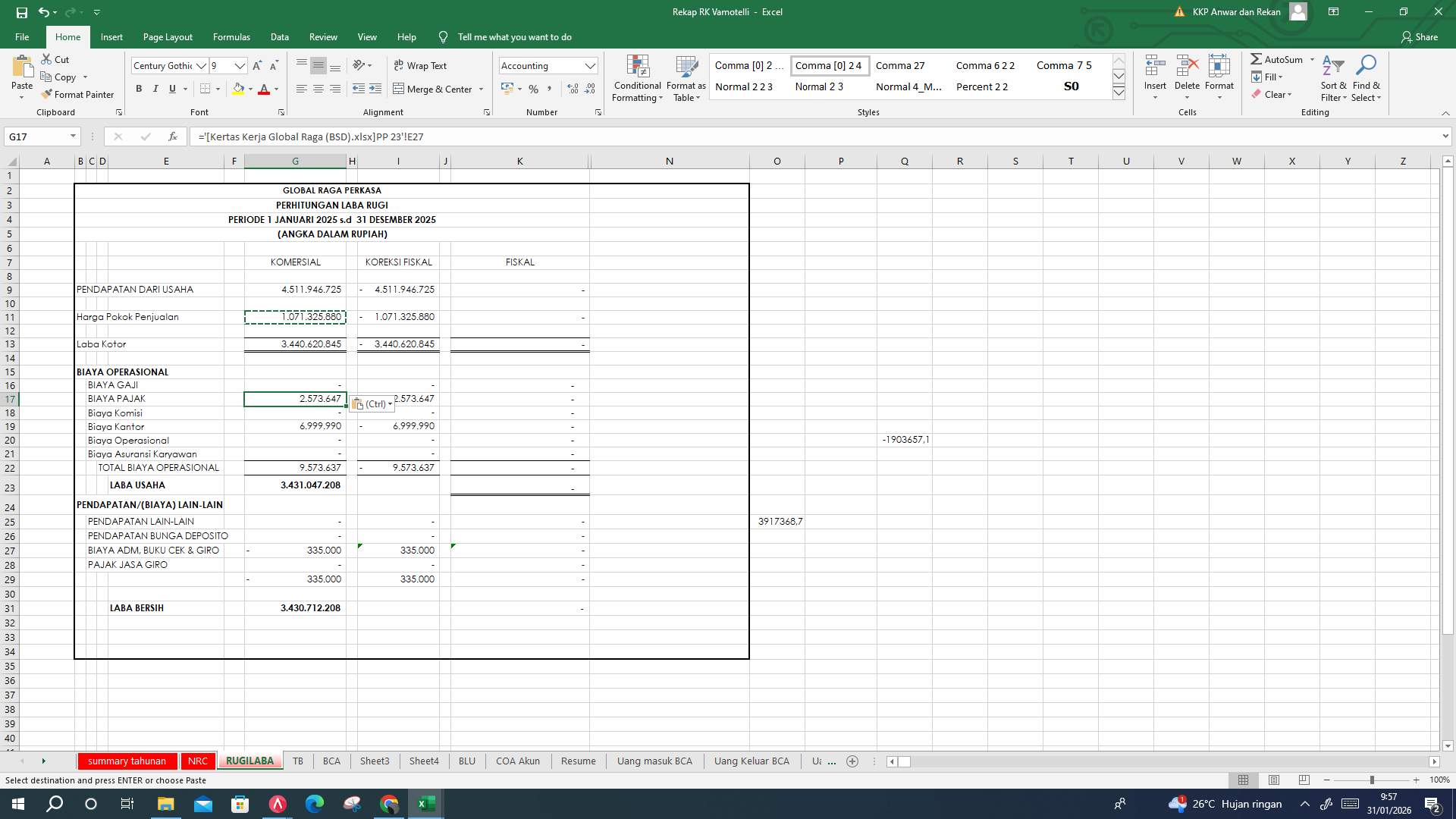The image size is (1456, 819).
Task: Add a new worksheet
Action: (x=852, y=761)
